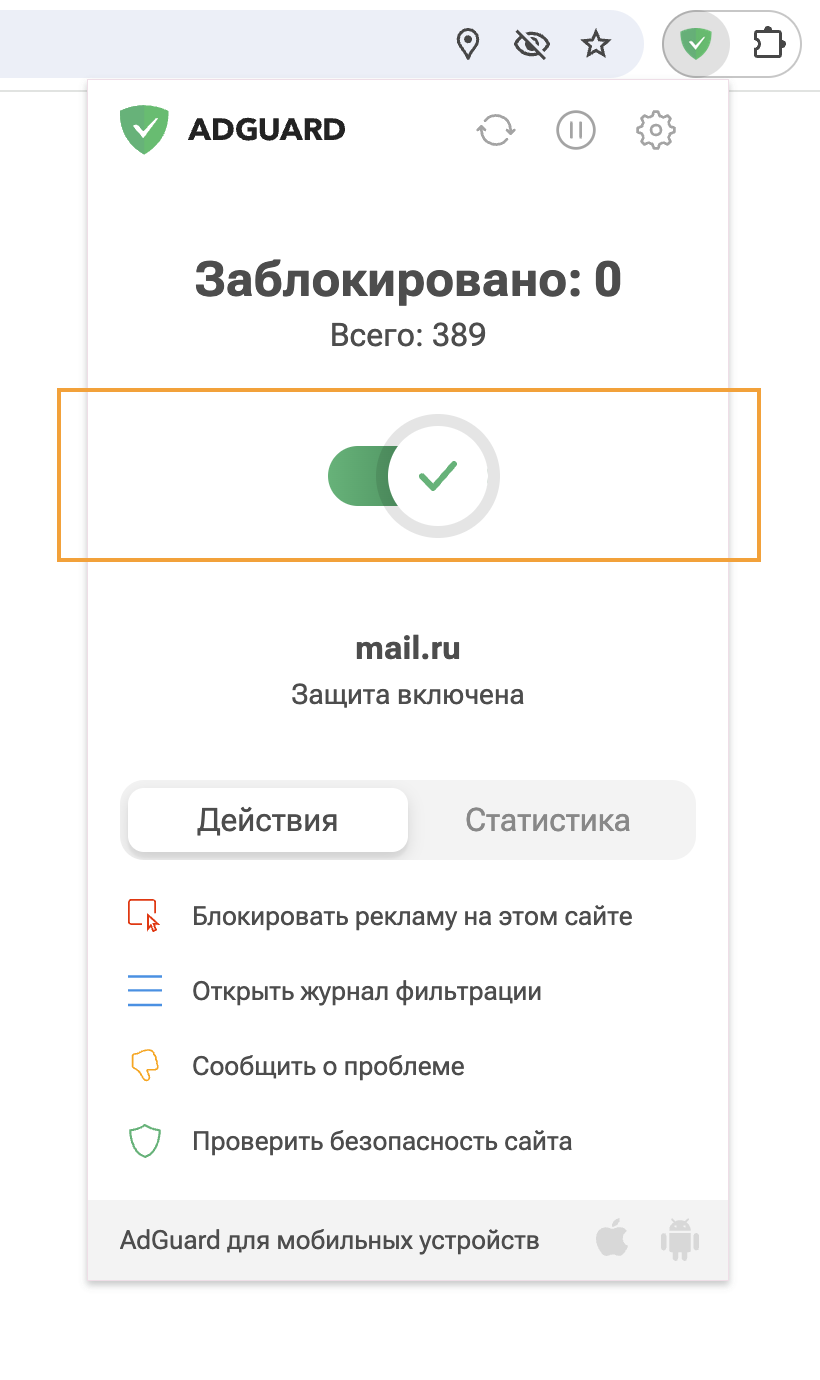Click Блокировать рекламу на этом сайте
Image resolution: width=820 pixels, height=1380 pixels.
tap(412, 916)
